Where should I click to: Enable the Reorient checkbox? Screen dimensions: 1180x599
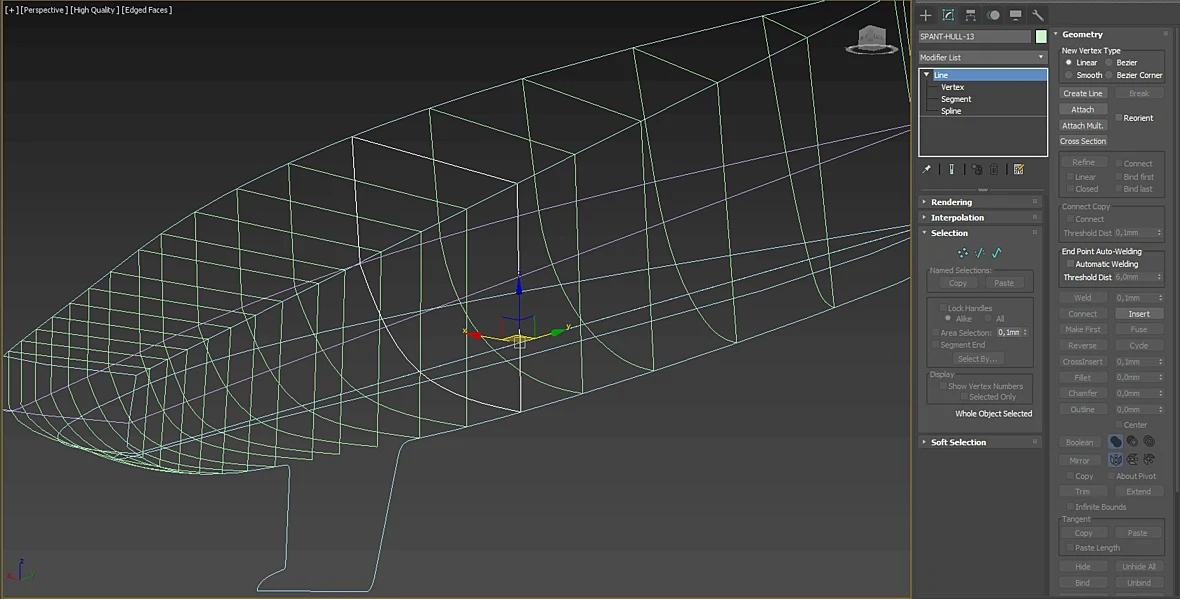[x=1118, y=118]
